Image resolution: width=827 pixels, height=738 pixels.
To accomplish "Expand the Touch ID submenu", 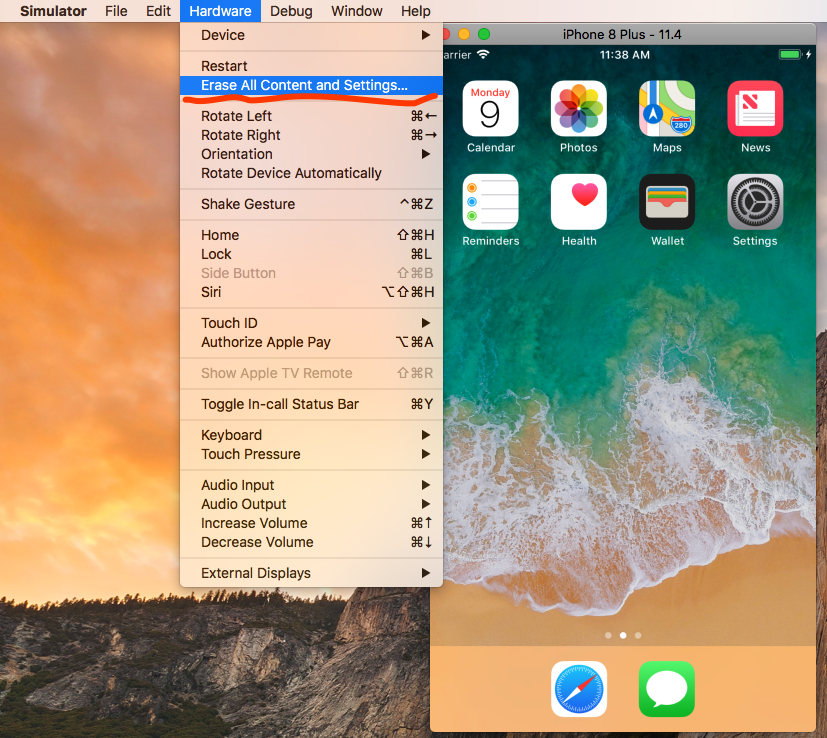I will (311, 323).
